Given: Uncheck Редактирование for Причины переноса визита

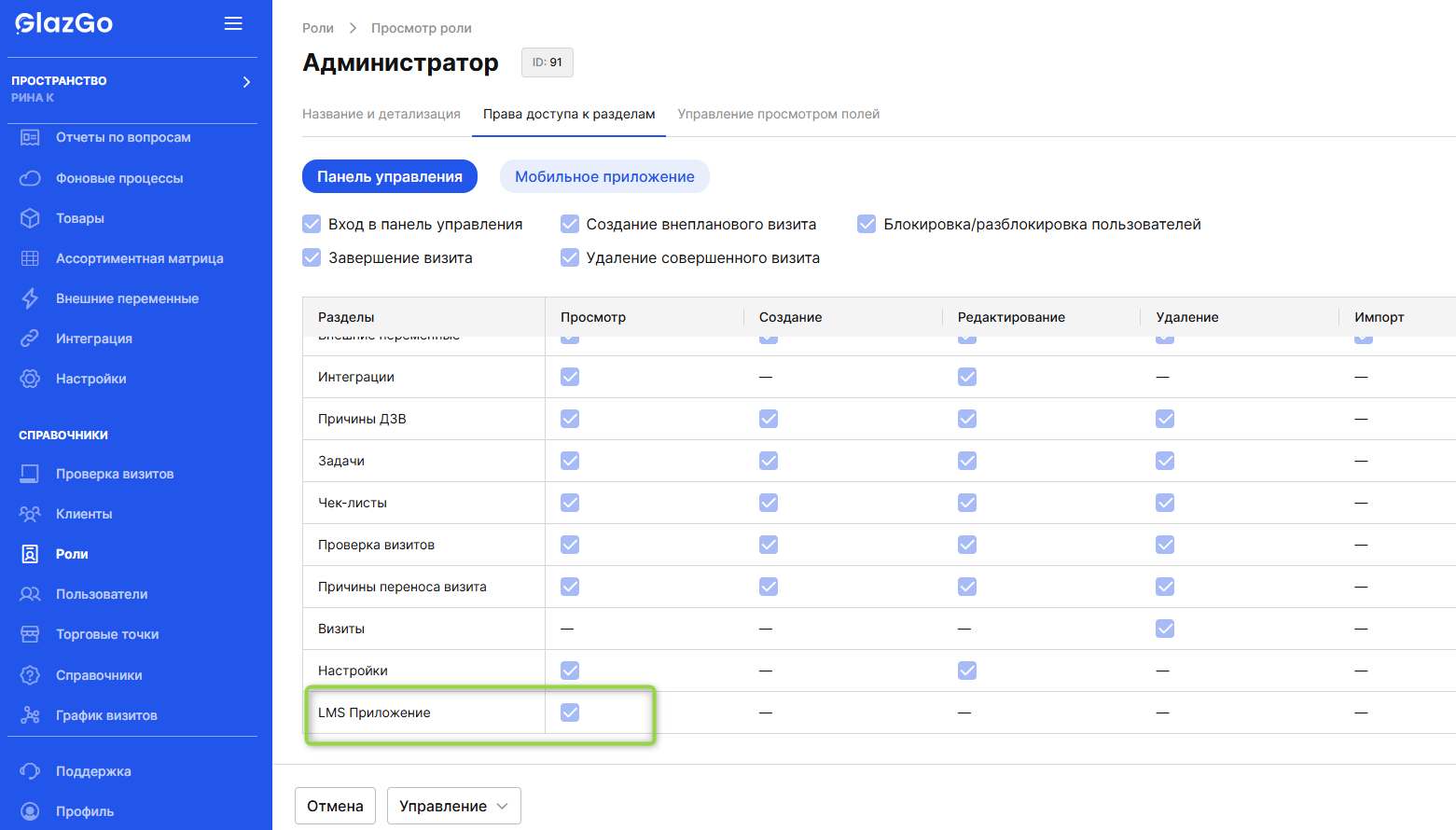Looking at the screenshot, I should point(967,587).
